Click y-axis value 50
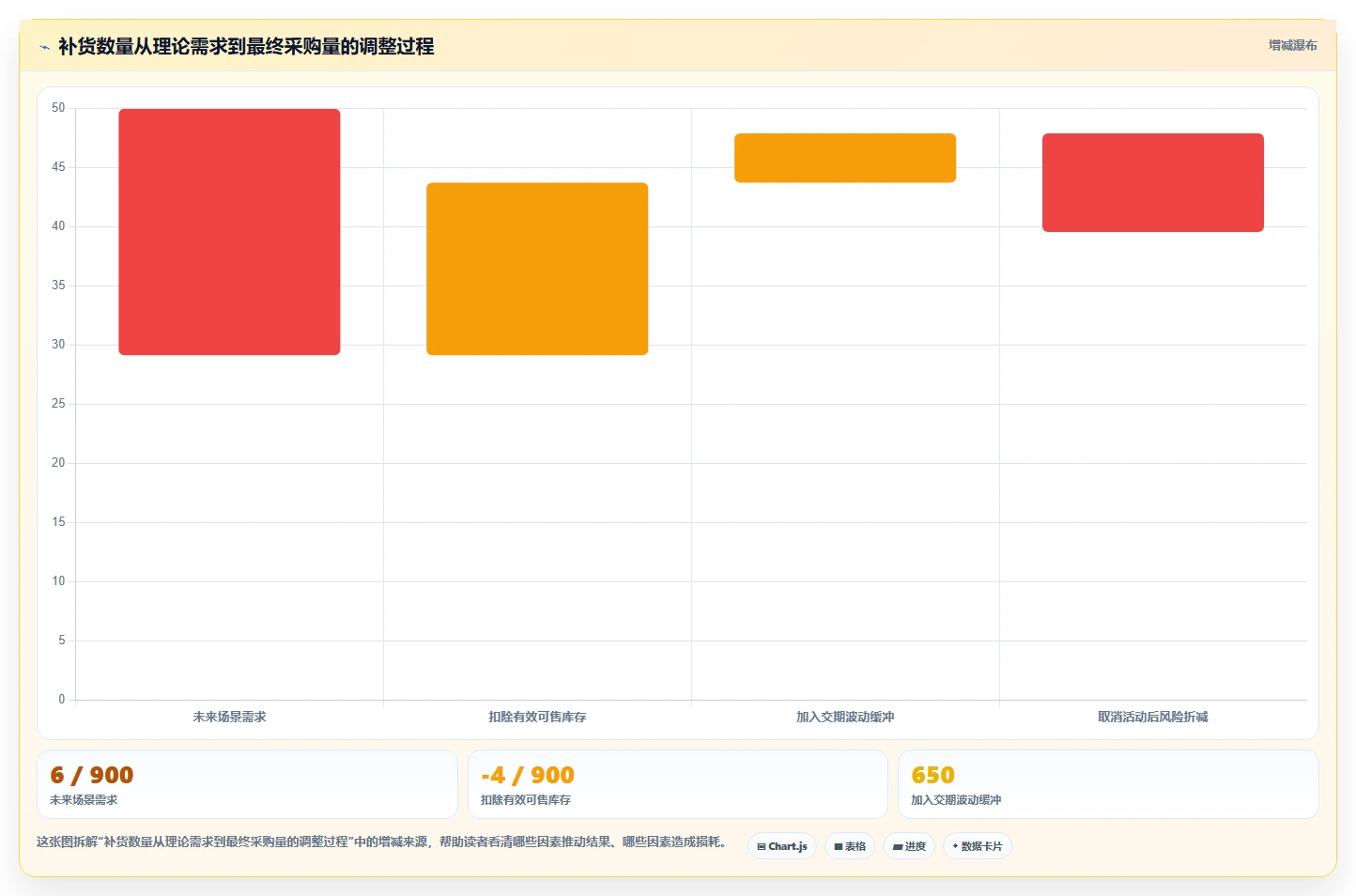Image resolution: width=1356 pixels, height=896 pixels. point(58,108)
